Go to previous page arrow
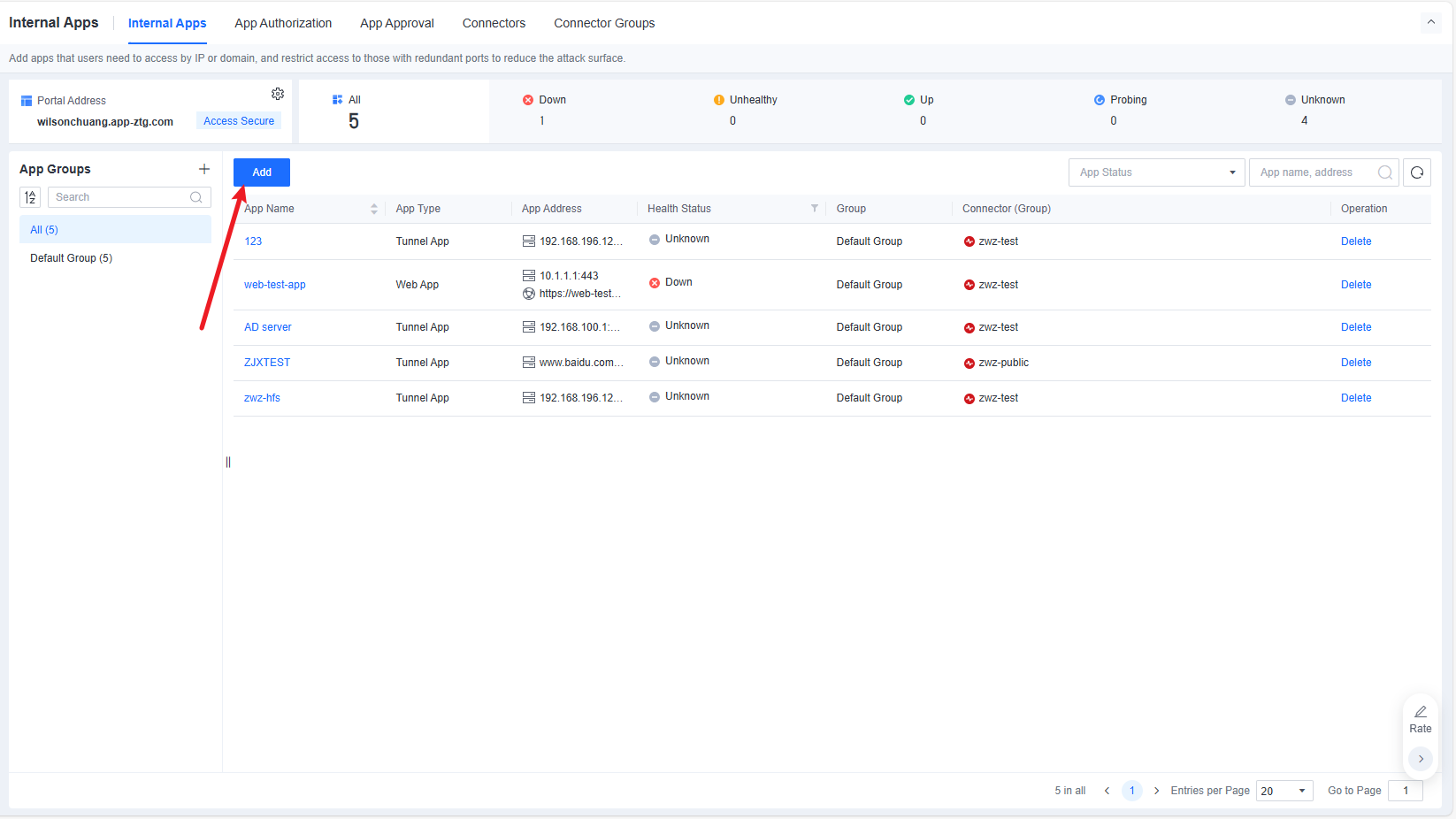 (x=1107, y=791)
